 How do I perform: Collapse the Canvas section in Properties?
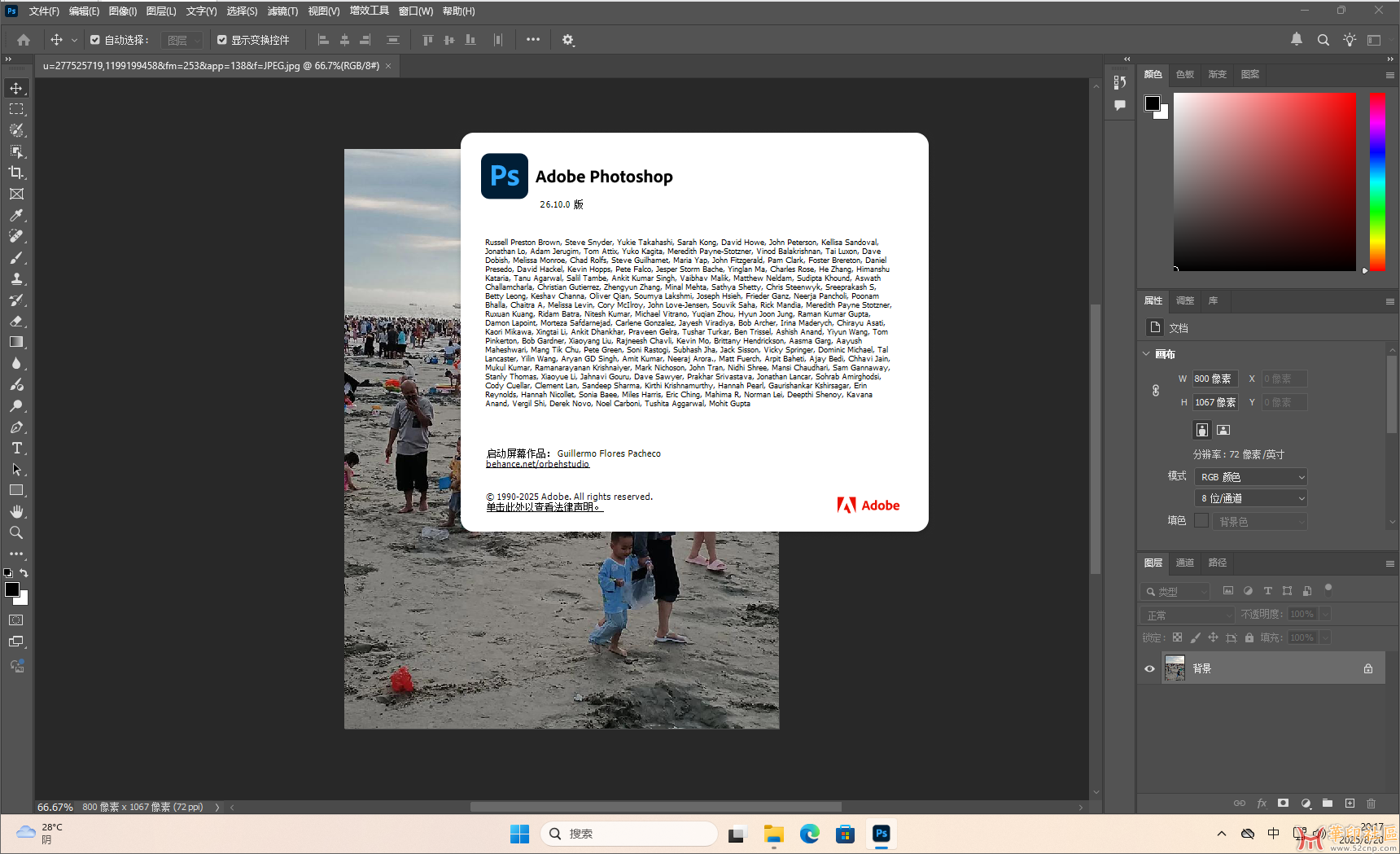tap(1146, 354)
